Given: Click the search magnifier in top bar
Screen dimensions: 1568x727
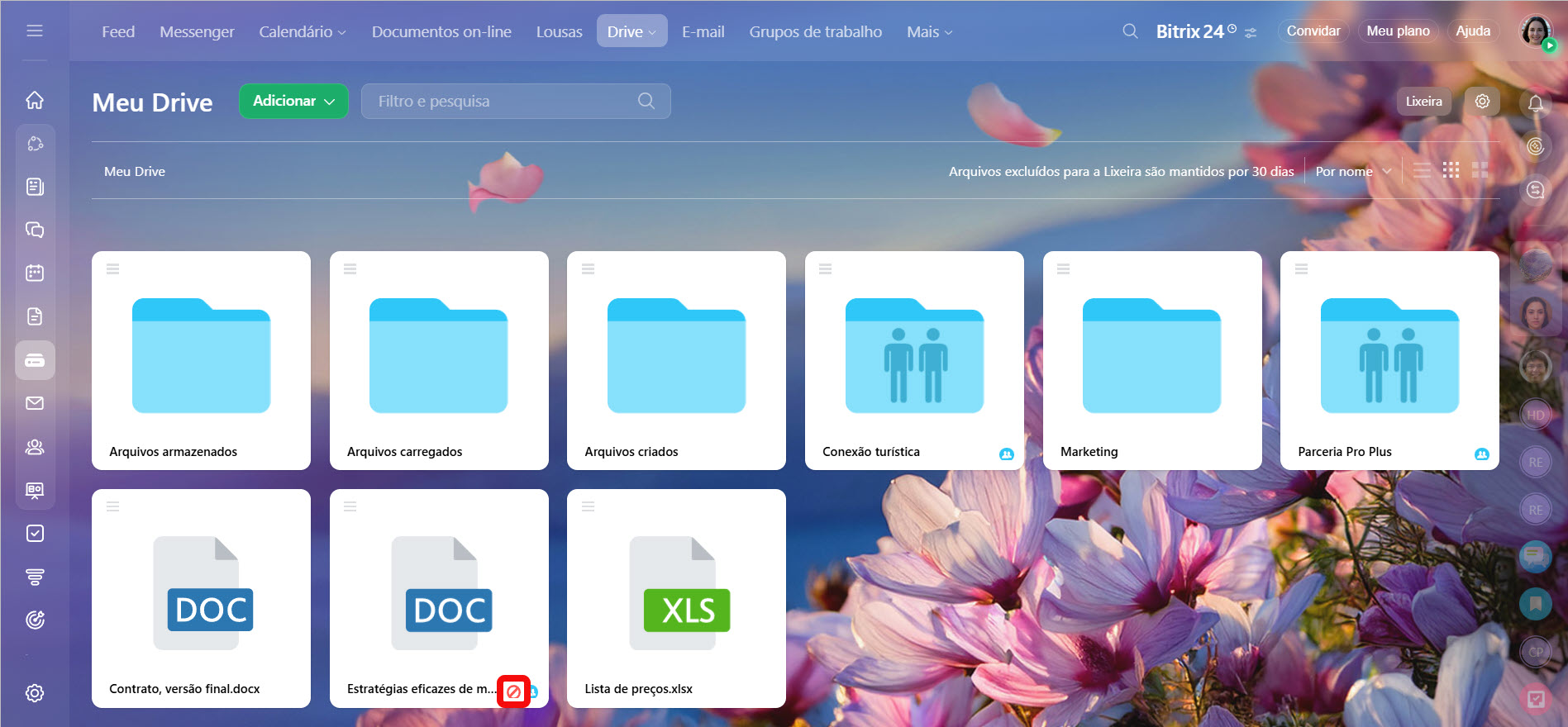Looking at the screenshot, I should tap(1130, 31).
